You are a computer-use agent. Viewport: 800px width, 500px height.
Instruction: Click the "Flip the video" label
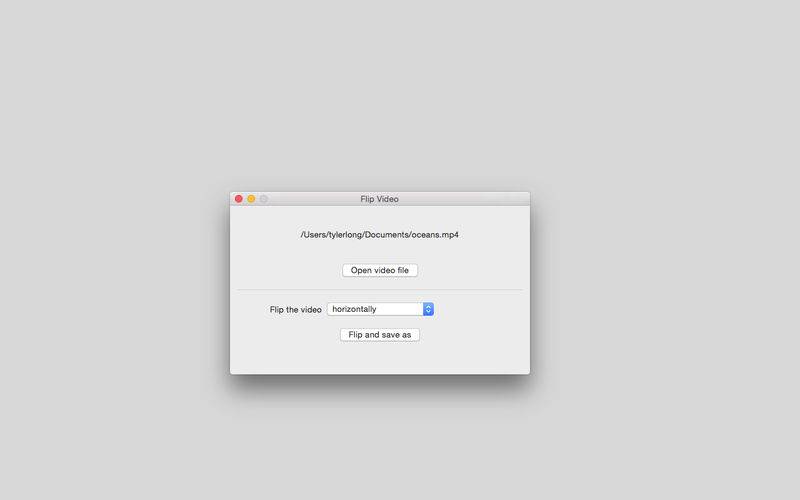coord(295,310)
